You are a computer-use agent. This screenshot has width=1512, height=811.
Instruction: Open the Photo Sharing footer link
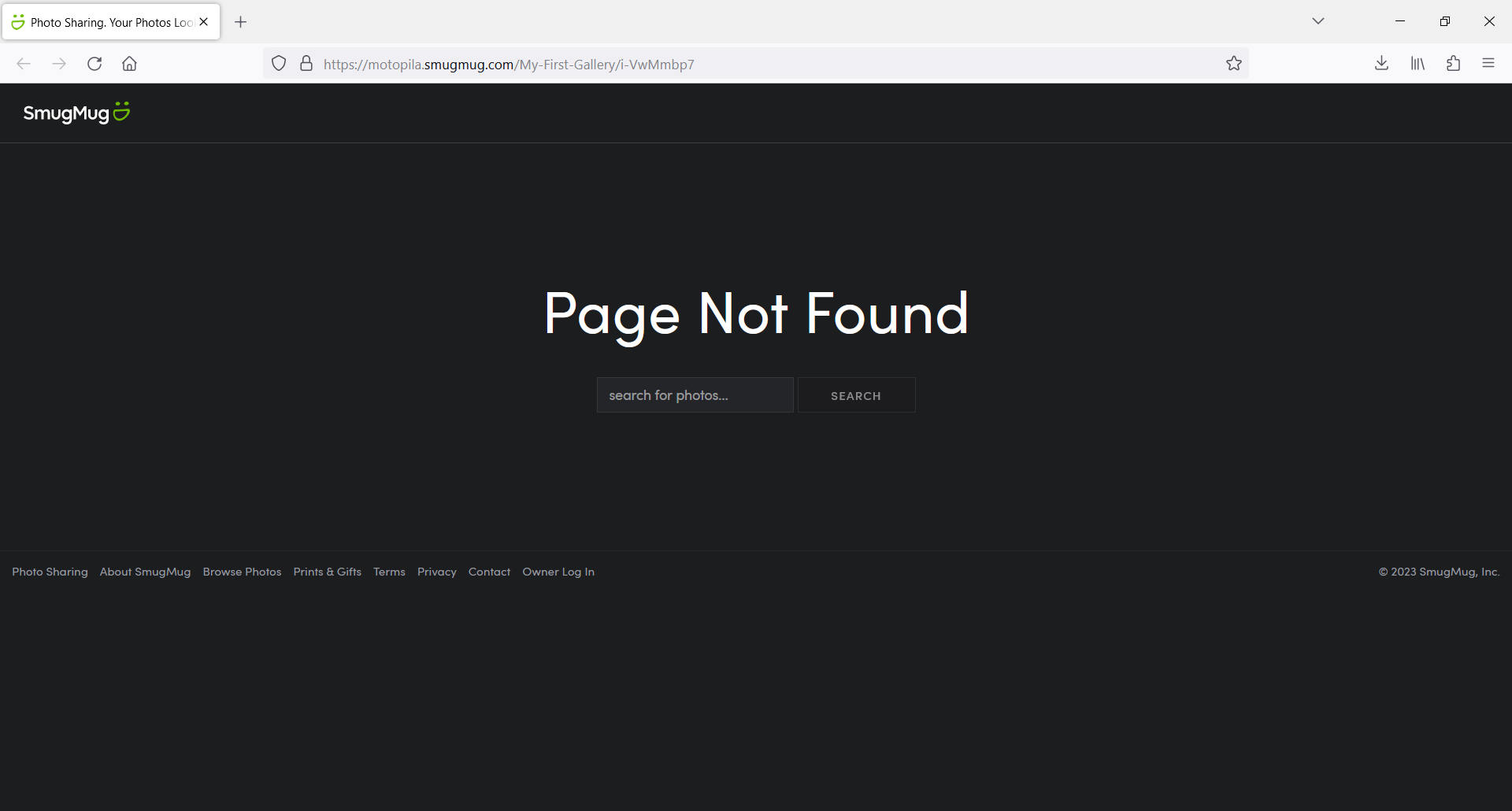click(x=50, y=572)
